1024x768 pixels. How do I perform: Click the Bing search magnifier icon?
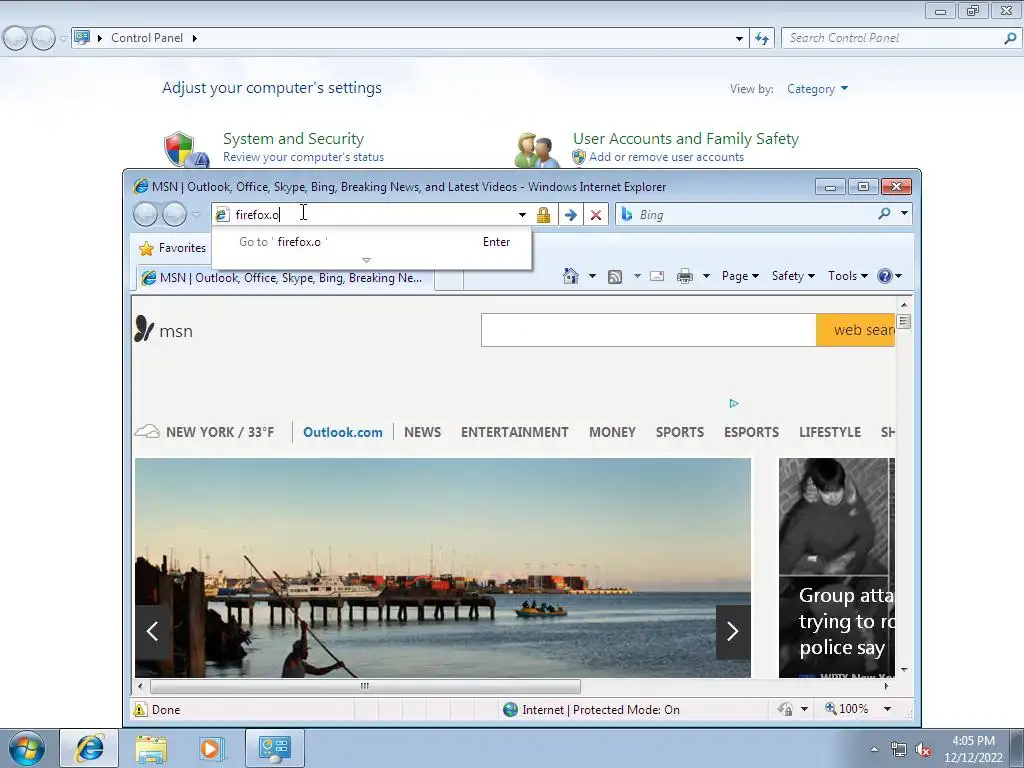[x=884, y=214]
